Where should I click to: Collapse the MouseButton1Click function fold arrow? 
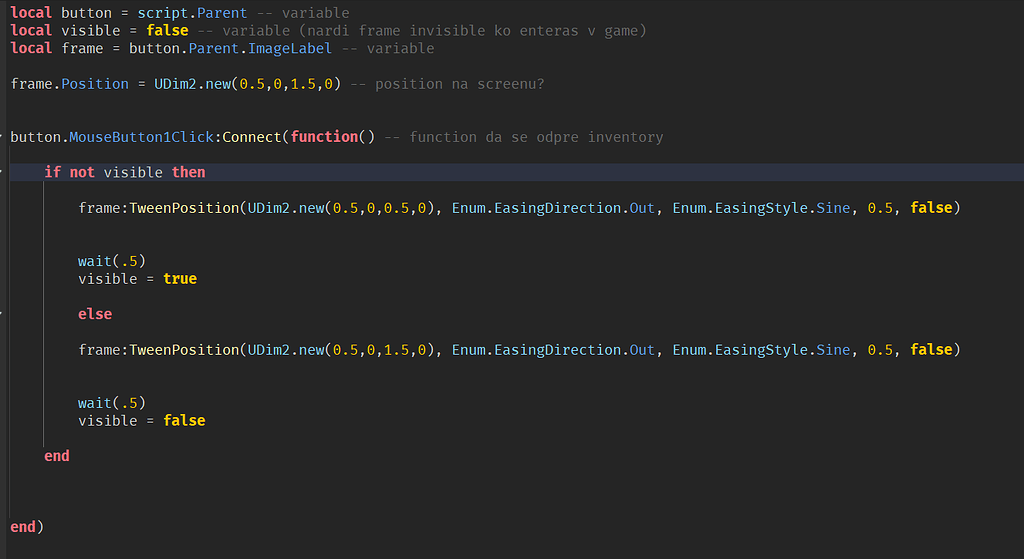[1, 137]
